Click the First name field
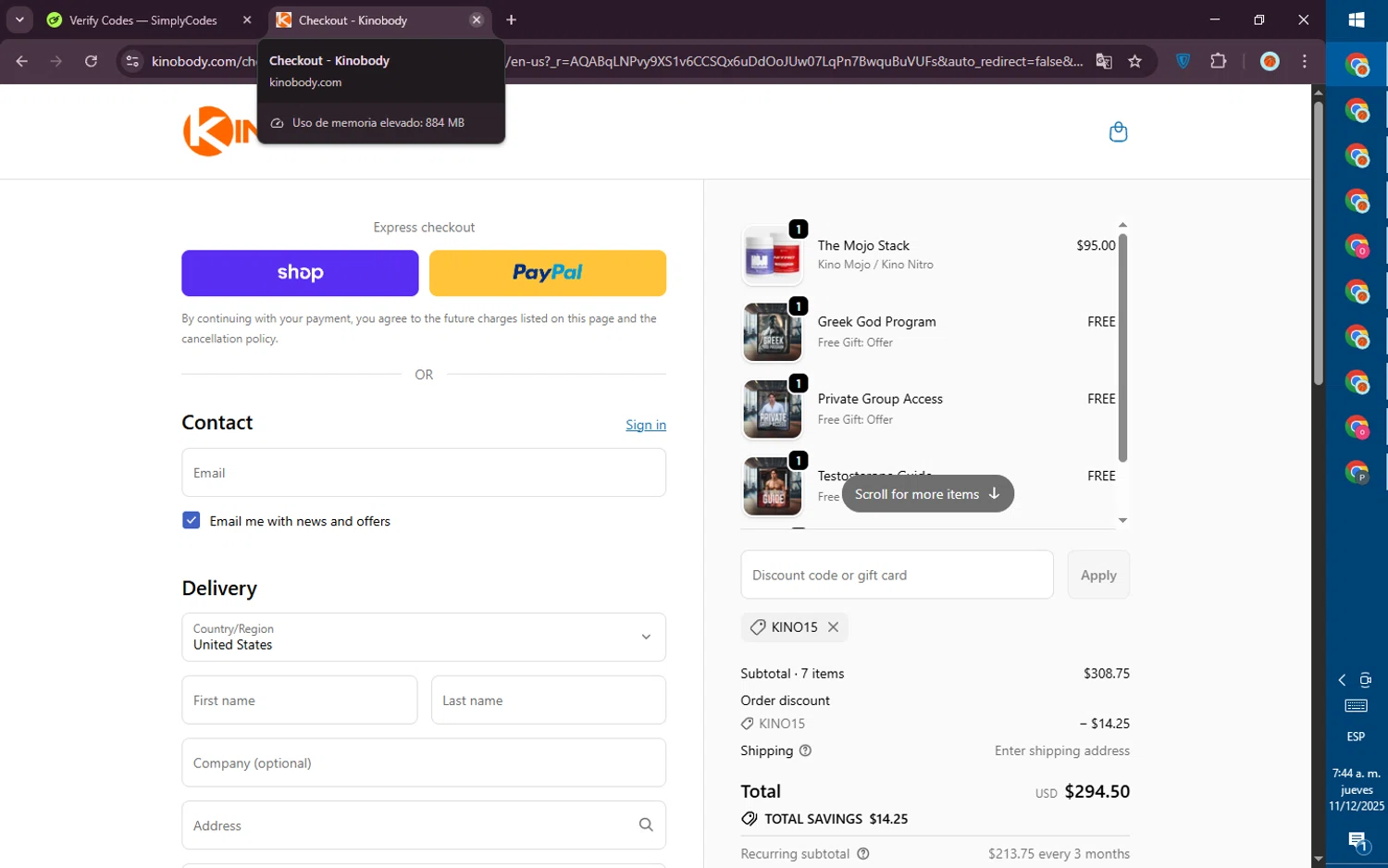Viewport: 1388px width, 868px height. pyautogui.click(x=300, y=701)
